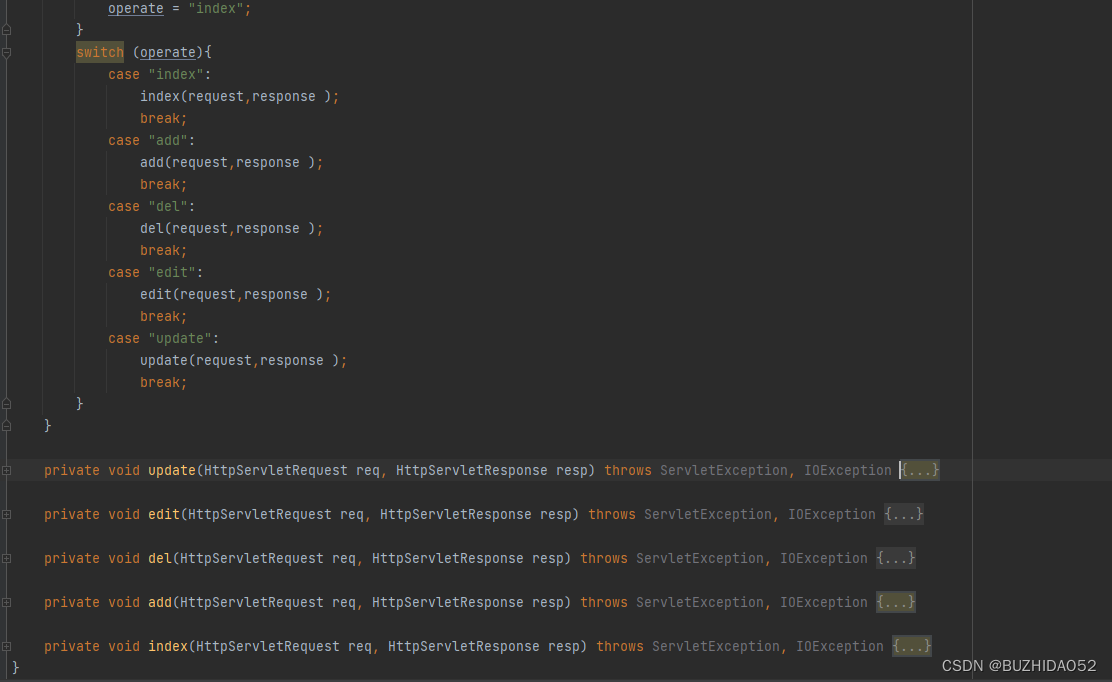Click the collapse marker next to the switch statement
1112x682 pixels.
coord(6,51)
